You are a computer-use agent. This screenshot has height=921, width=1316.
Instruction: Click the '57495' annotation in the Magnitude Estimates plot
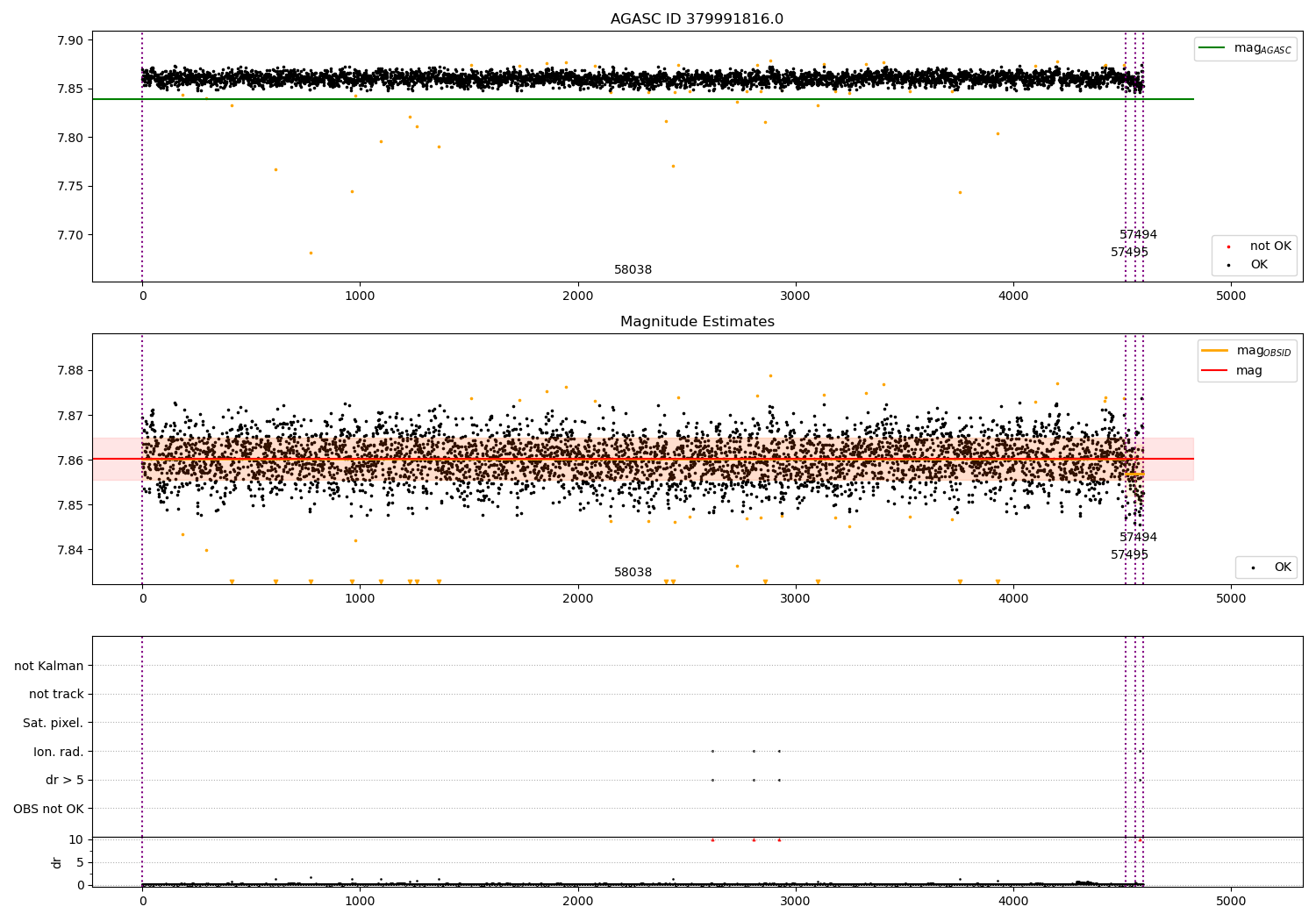point(1129,555)
